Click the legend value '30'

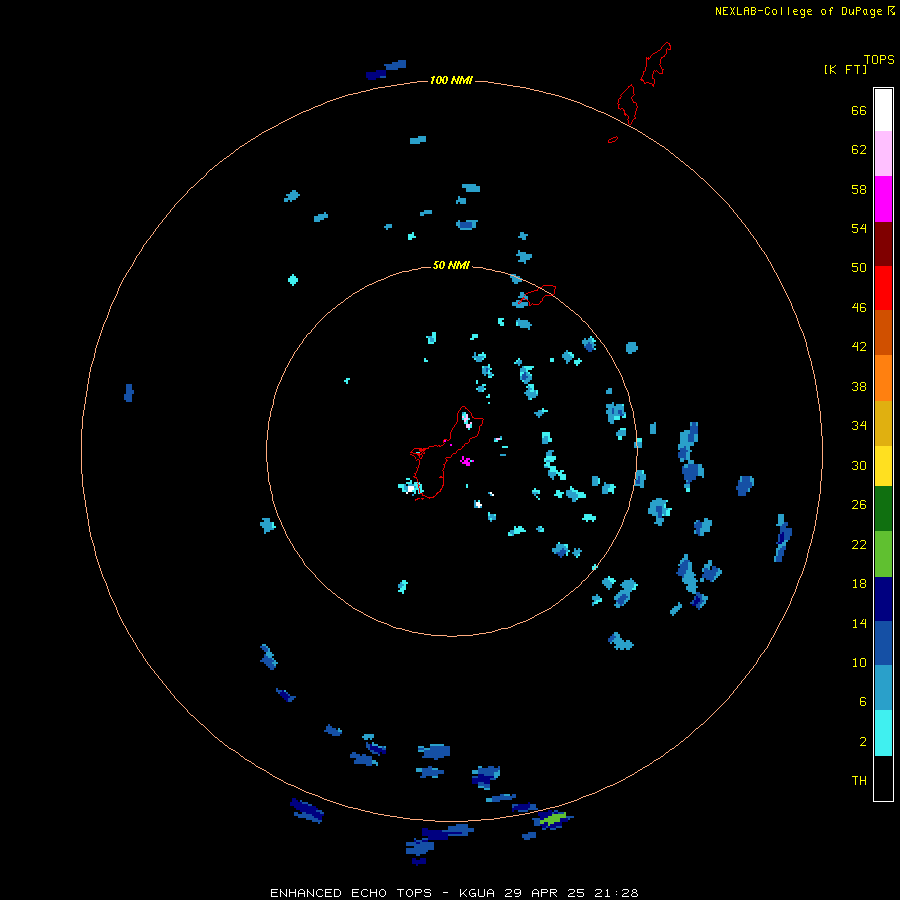[859, 465]
